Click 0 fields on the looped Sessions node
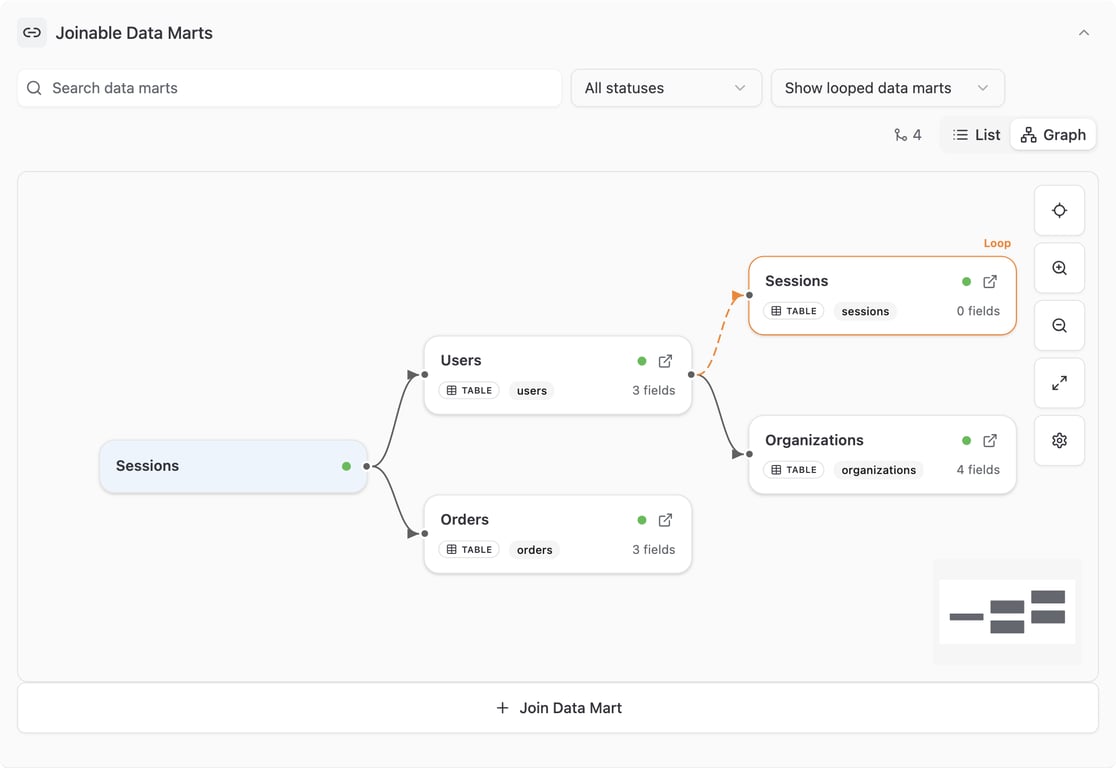This screenshot has width=1116, height=768. coord(978,311)
